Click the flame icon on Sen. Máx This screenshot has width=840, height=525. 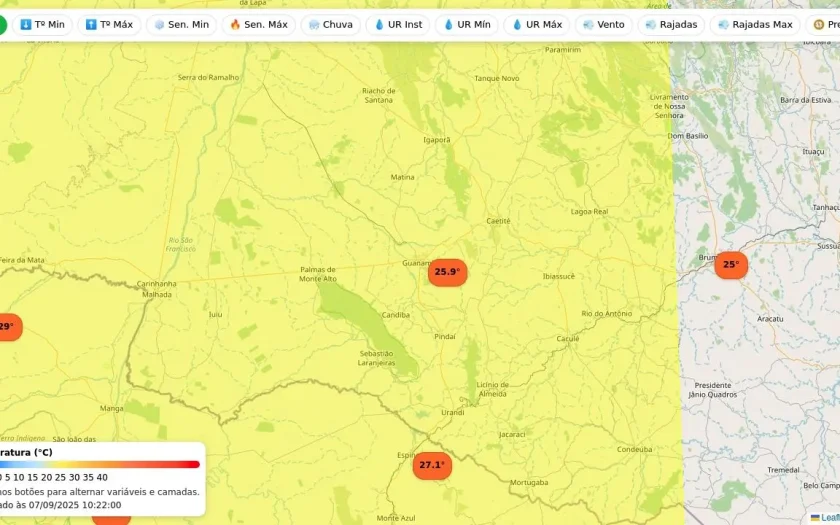tap(235, 25)
